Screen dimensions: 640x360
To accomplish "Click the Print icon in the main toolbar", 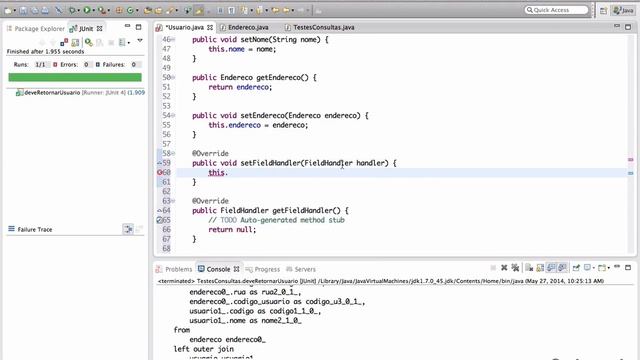I will pyautogui.click(x=45, y=10).
